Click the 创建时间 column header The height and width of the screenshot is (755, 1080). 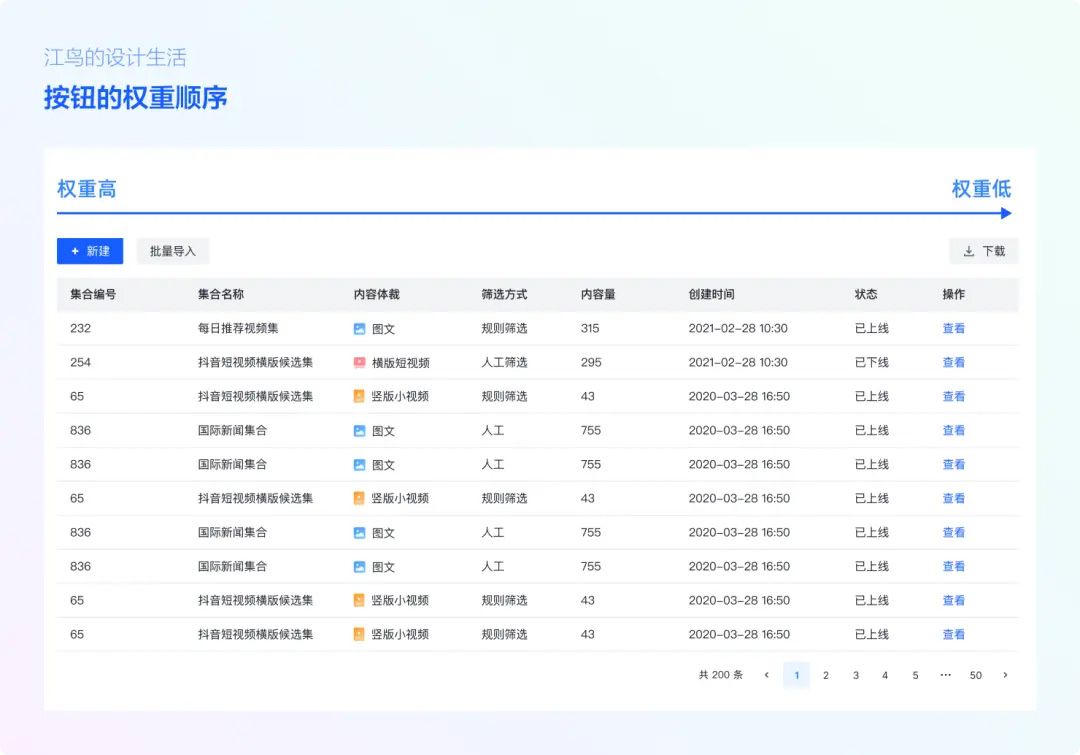point(712,294)
